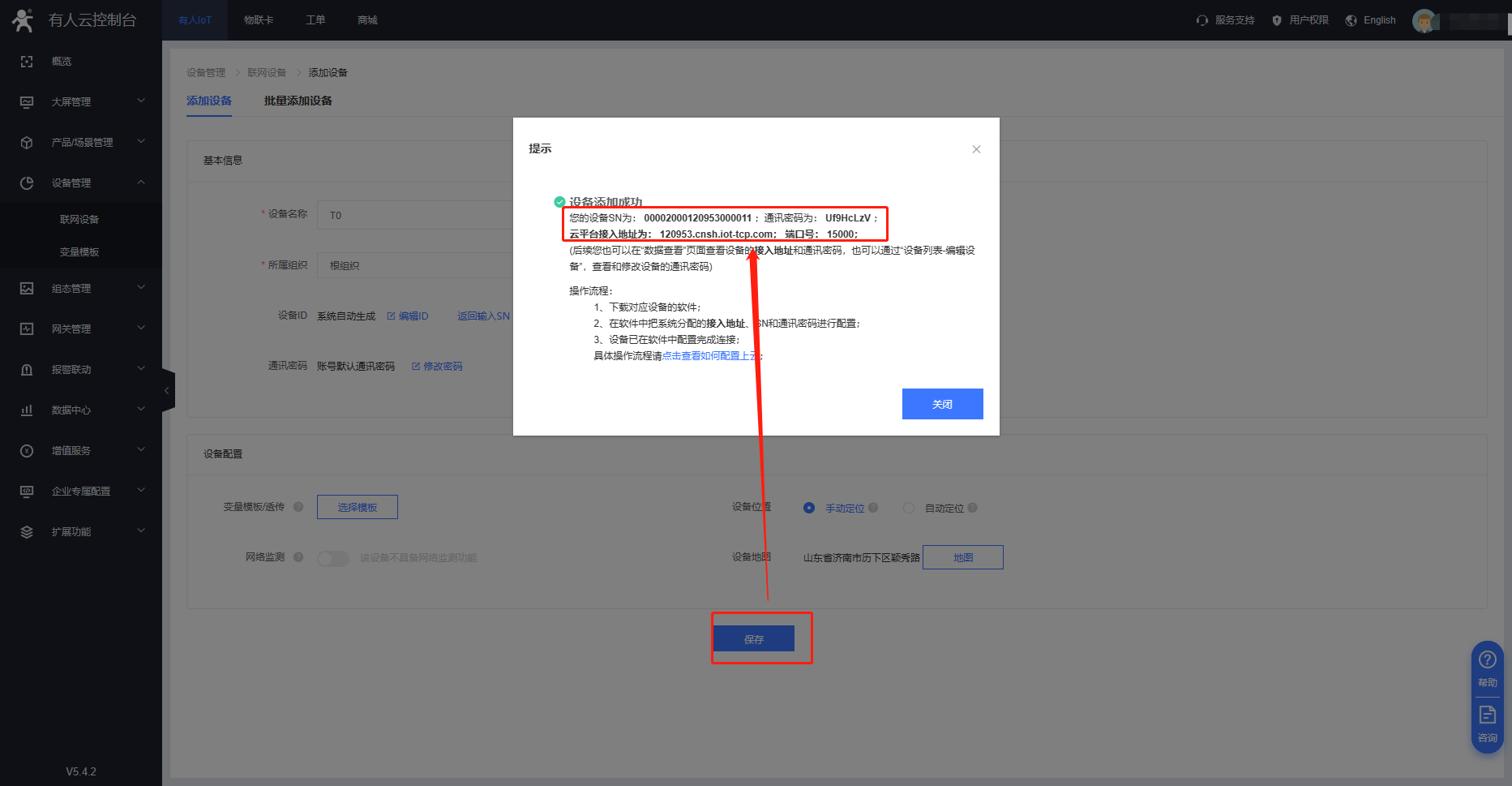This screenshot has height=786, width=1512.
Task: Click the 帮助 help question-mark icon
Action: [x=1487, y=659]
